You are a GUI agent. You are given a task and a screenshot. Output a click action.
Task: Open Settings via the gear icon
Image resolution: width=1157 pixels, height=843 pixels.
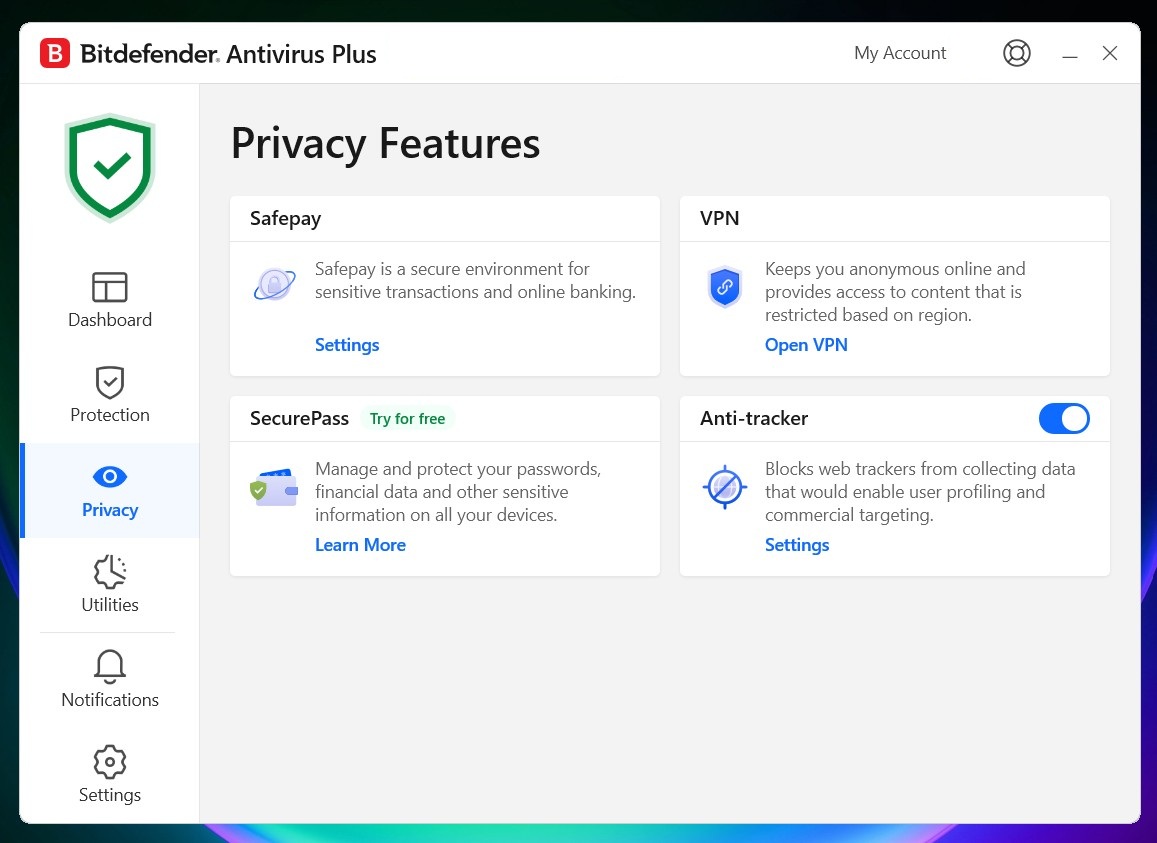[110, 762]
